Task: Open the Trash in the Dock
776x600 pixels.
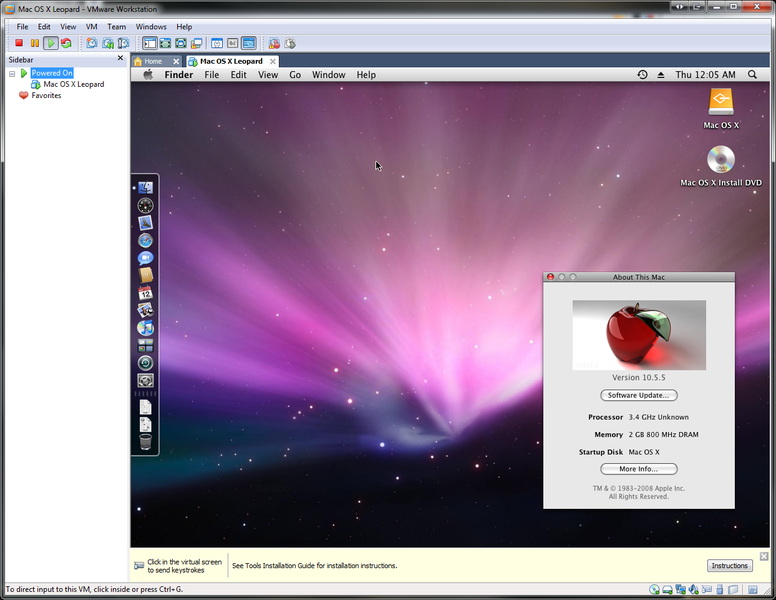Action: [x=146, y=442]
